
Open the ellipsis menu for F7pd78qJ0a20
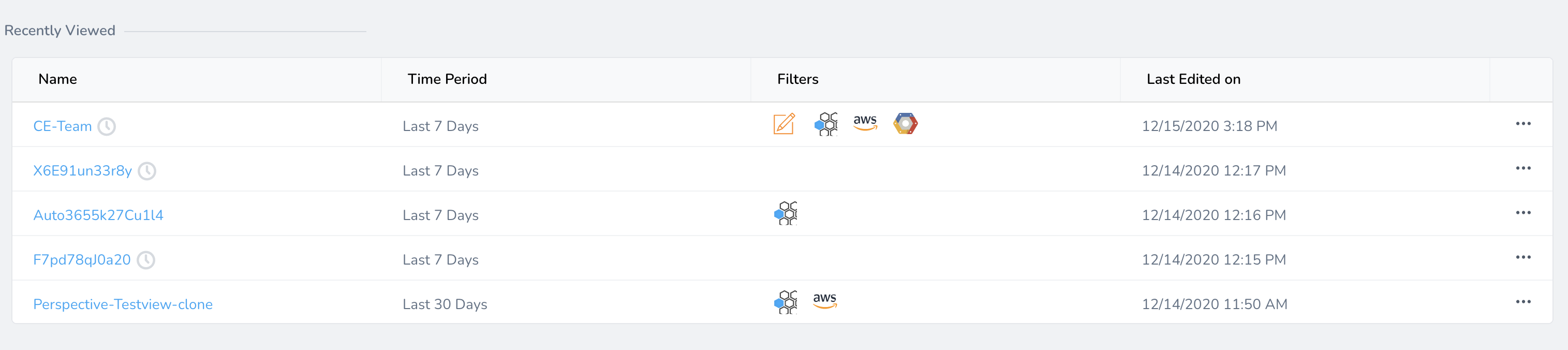pos(1523,257)
